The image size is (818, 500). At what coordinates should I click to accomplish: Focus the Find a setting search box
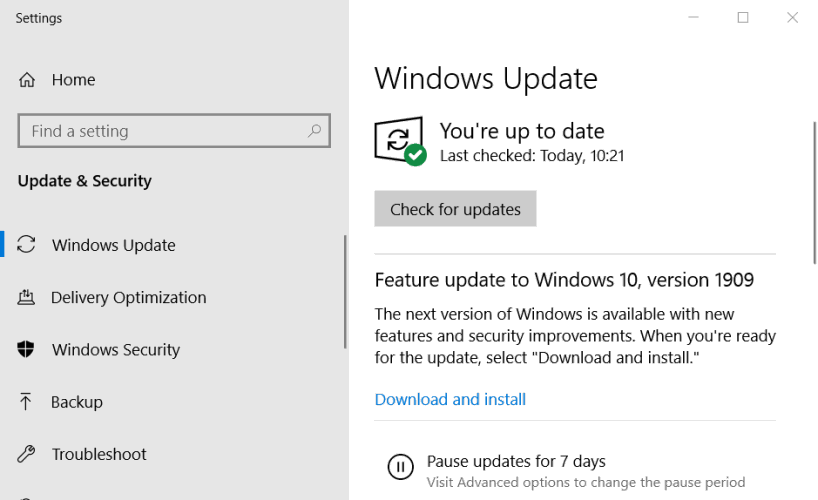pos(160,131)
